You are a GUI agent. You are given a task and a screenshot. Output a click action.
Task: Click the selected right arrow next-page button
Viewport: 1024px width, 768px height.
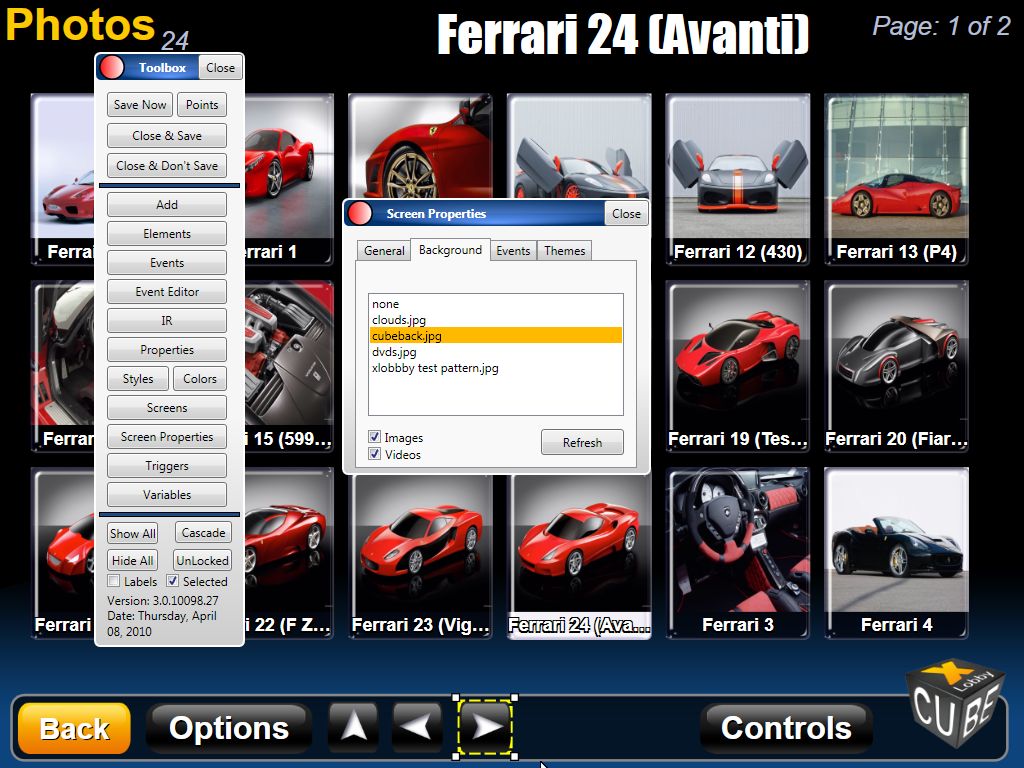coord(485,727)
